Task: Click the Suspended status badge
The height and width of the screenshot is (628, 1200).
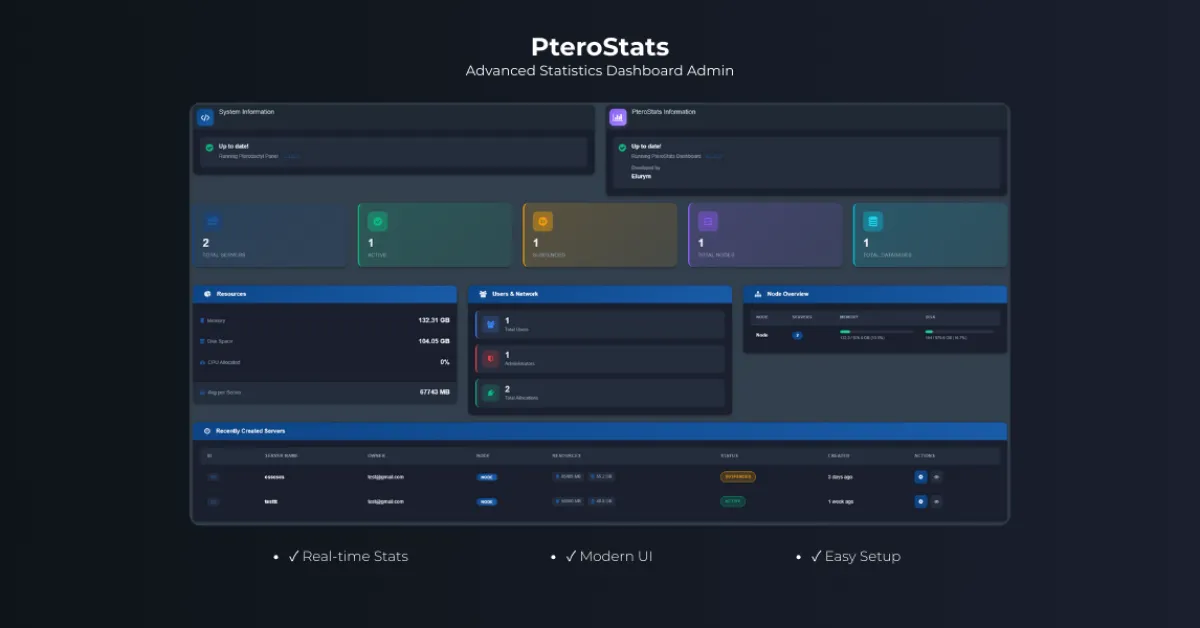Action: pyautogui.click(x=738, y=476)
